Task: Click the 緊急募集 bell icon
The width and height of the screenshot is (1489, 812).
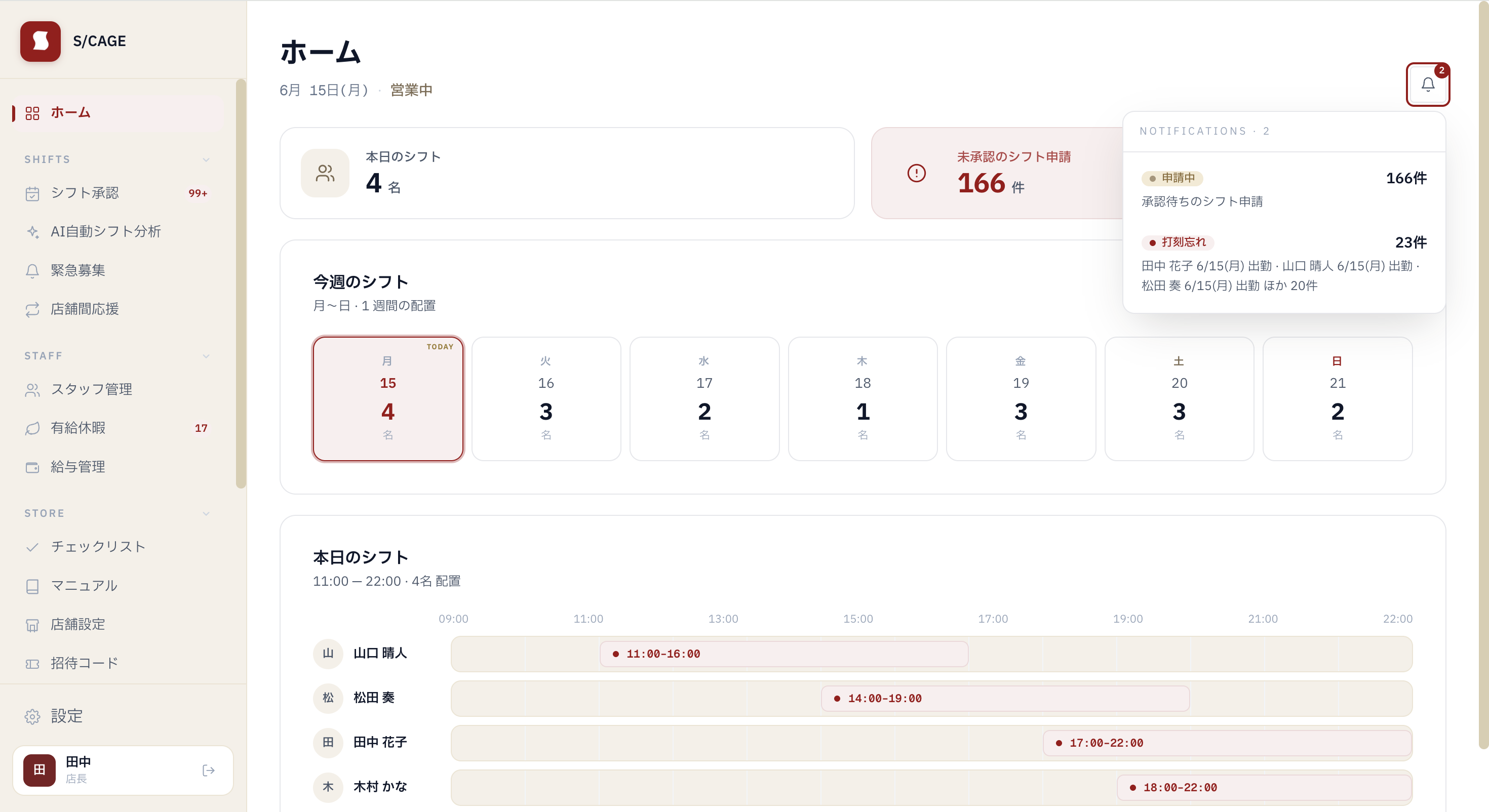Action: pos(32,270)
